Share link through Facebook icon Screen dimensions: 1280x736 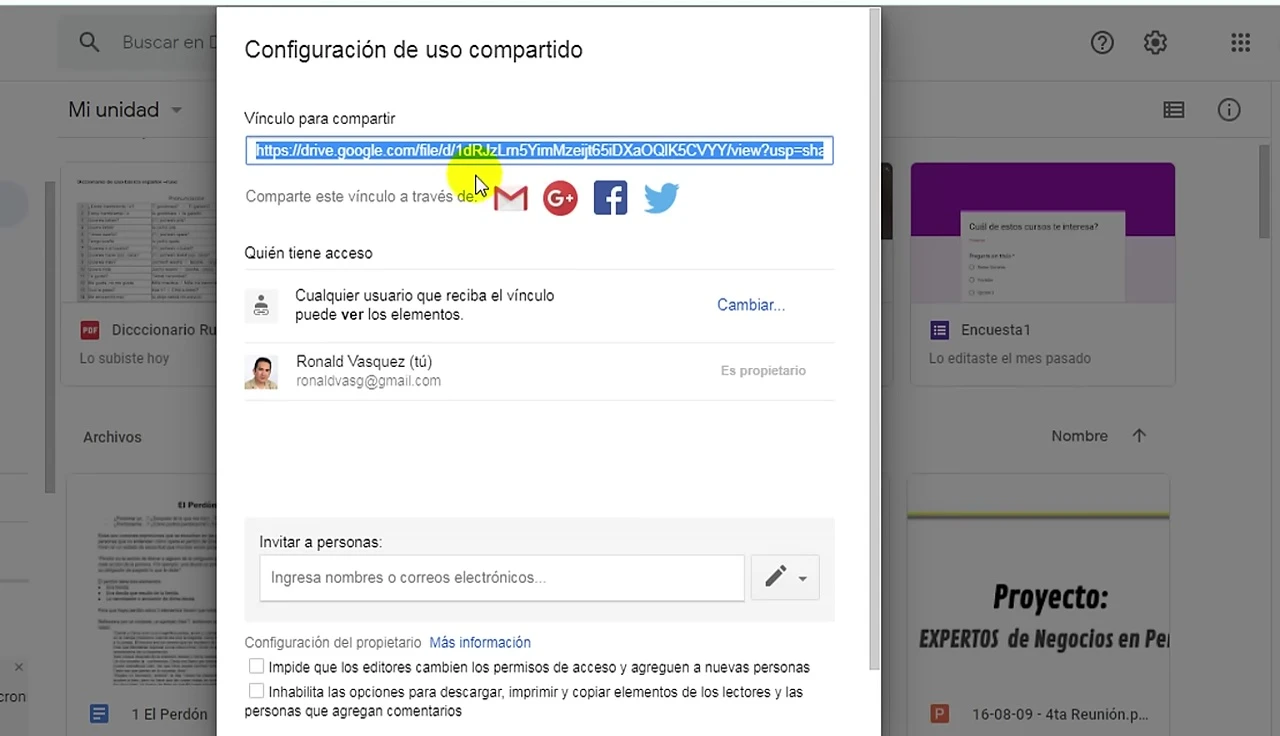(x=610, y=198)
